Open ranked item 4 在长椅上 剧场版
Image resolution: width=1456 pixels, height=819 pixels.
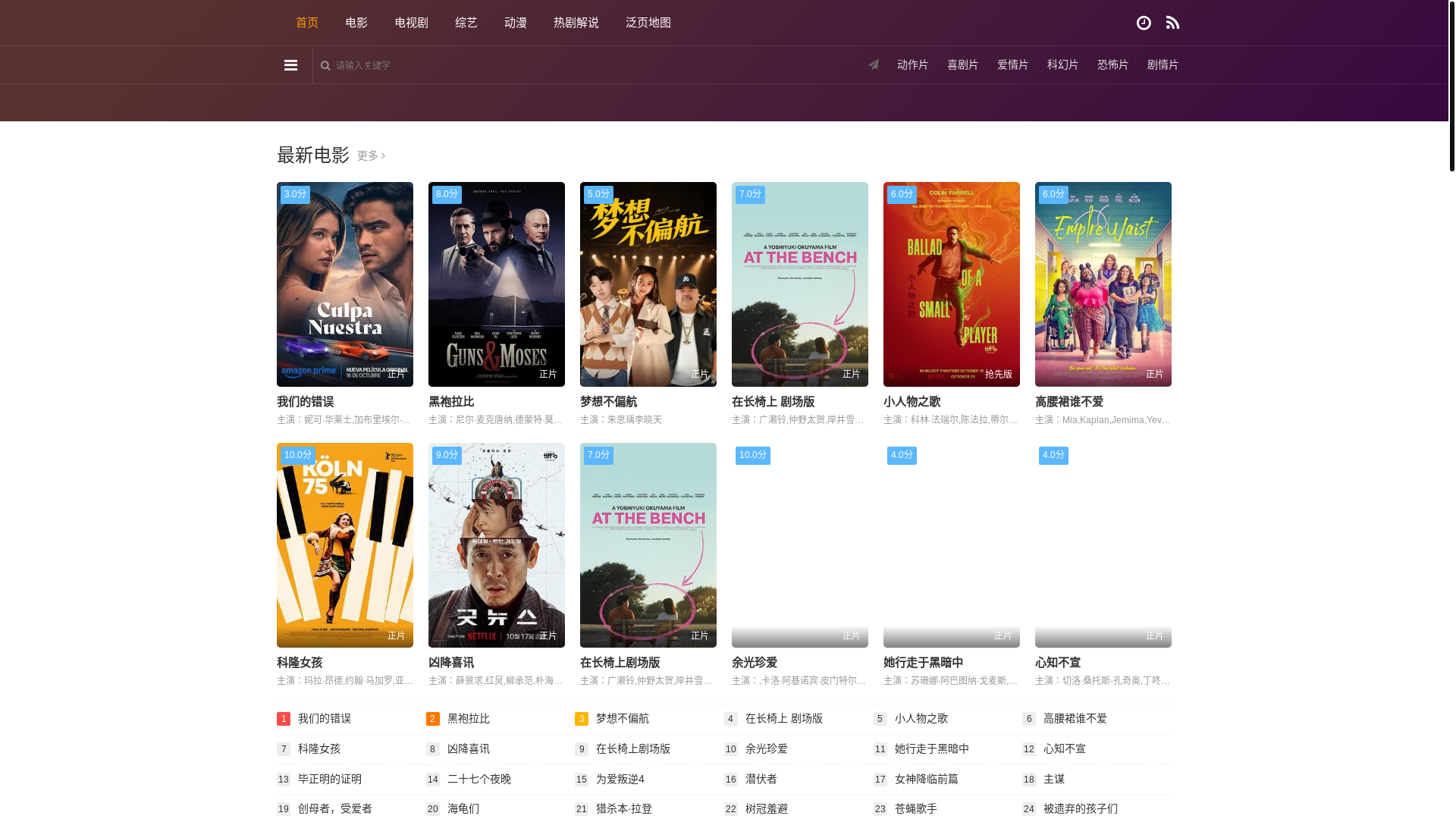(784, 719)
